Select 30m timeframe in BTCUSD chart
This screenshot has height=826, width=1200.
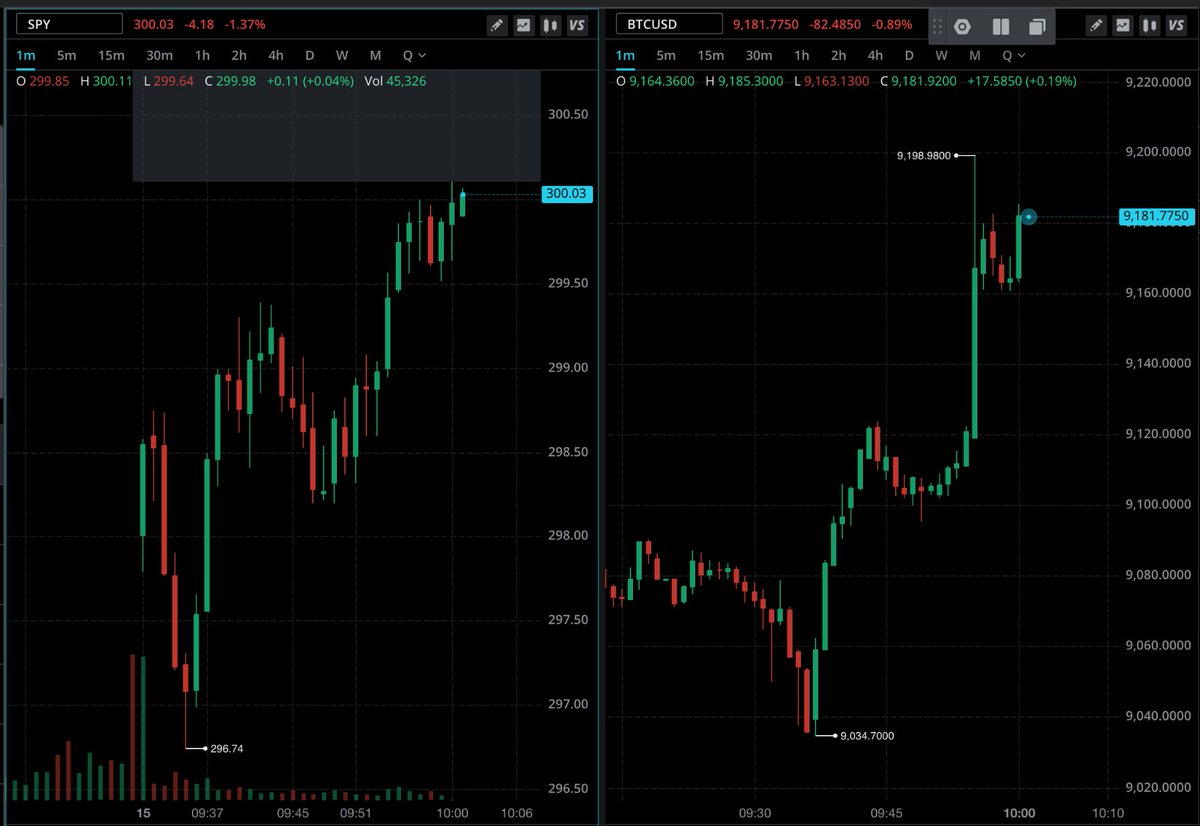pyautogui.click(x=759, y=55)
